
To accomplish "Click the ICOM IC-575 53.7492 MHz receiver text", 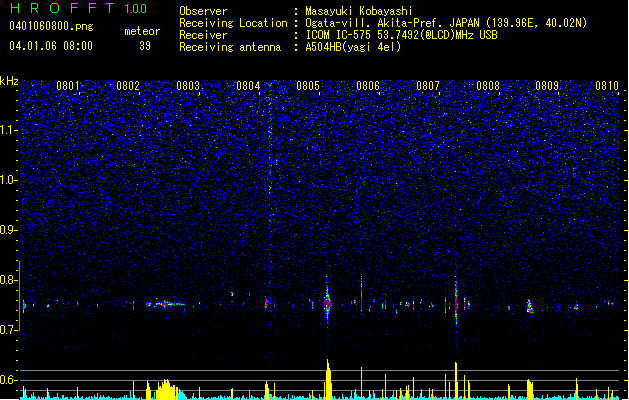I will click(401, 35).
